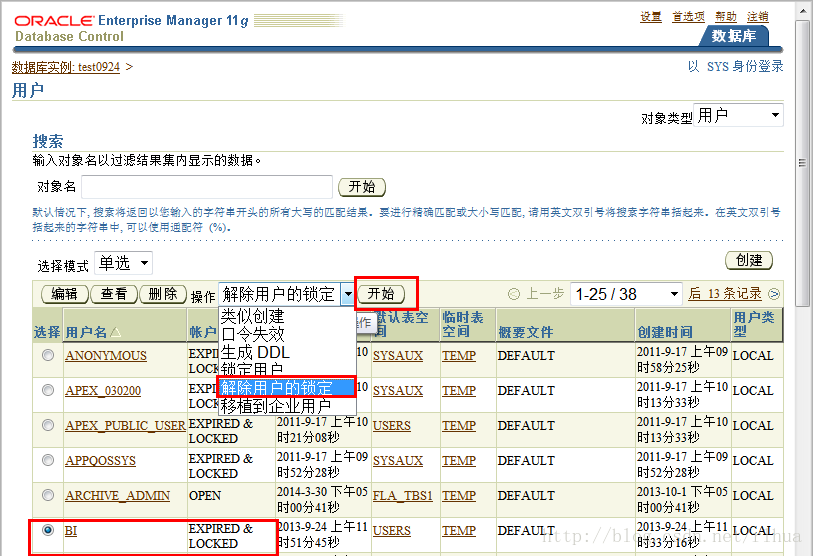Viewport: 813px width, 556px height.
Task: Go to the 数据库实例: test0924 breadcrumb
Action: tap(66, 67)
